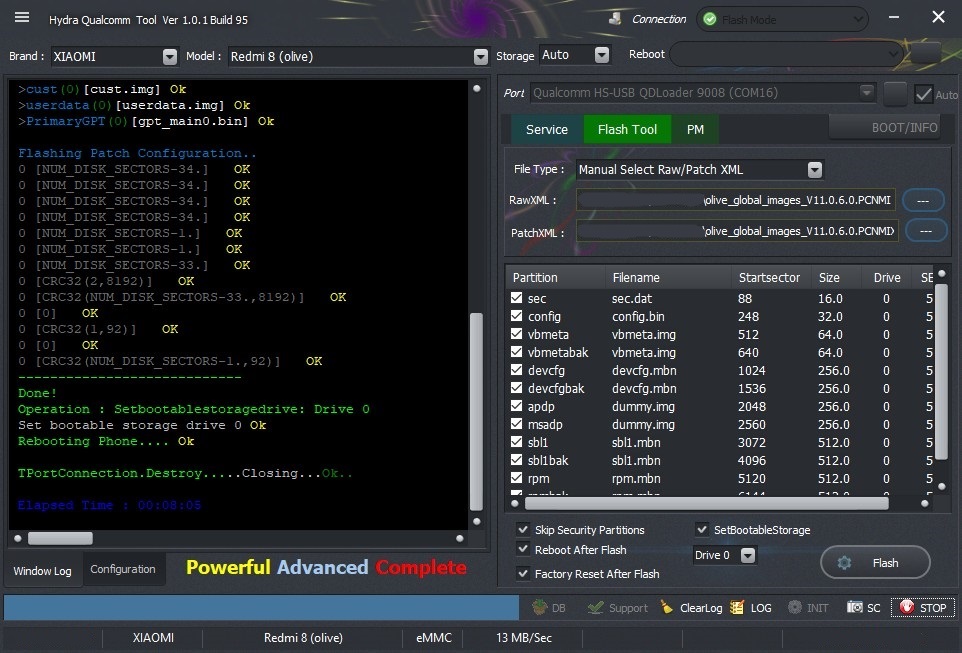This screenshot has height=653, width=962.
Task: Open the Window Log tab
Action: [x=42, y=570]
